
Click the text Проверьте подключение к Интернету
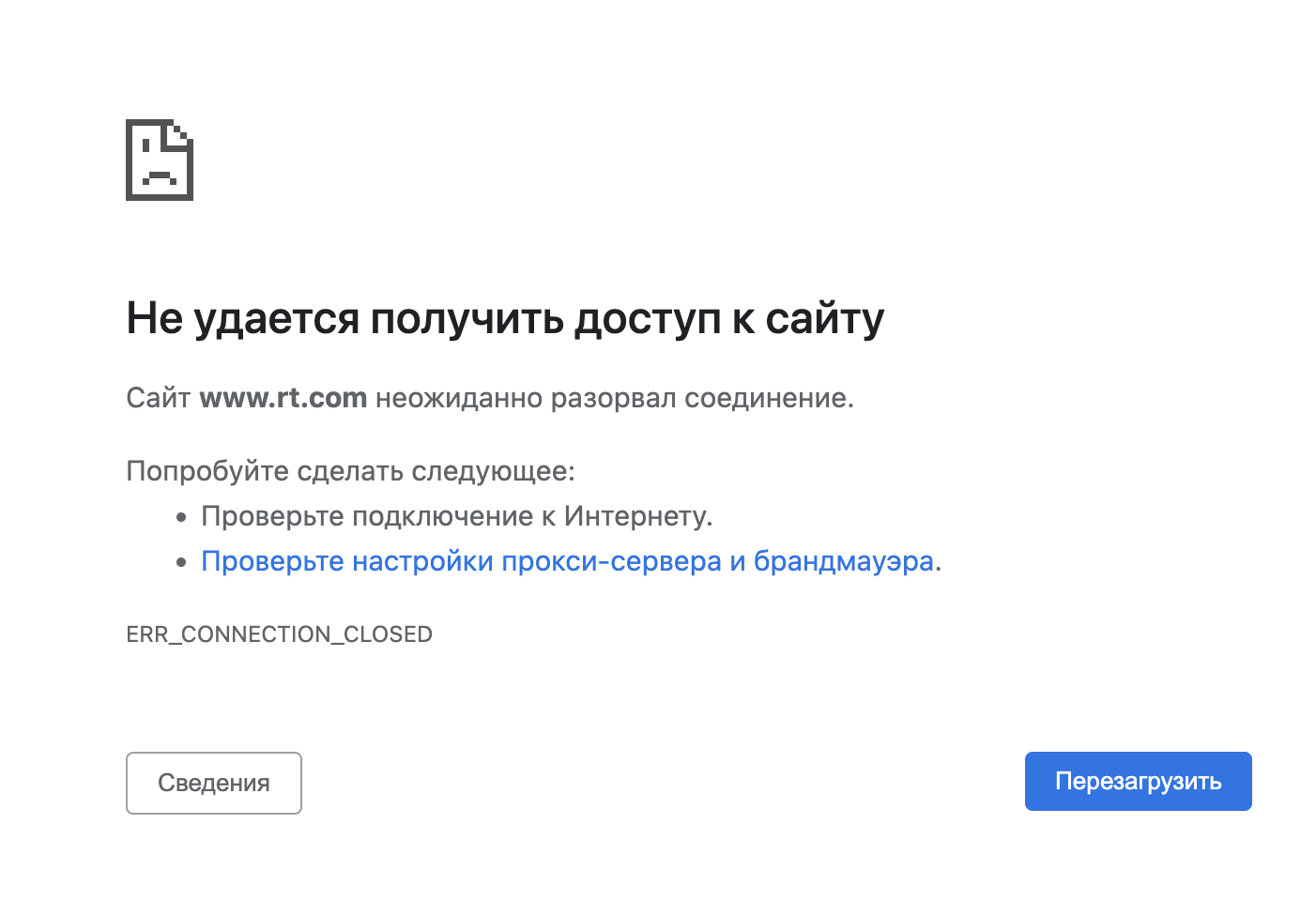pos(457,516)
